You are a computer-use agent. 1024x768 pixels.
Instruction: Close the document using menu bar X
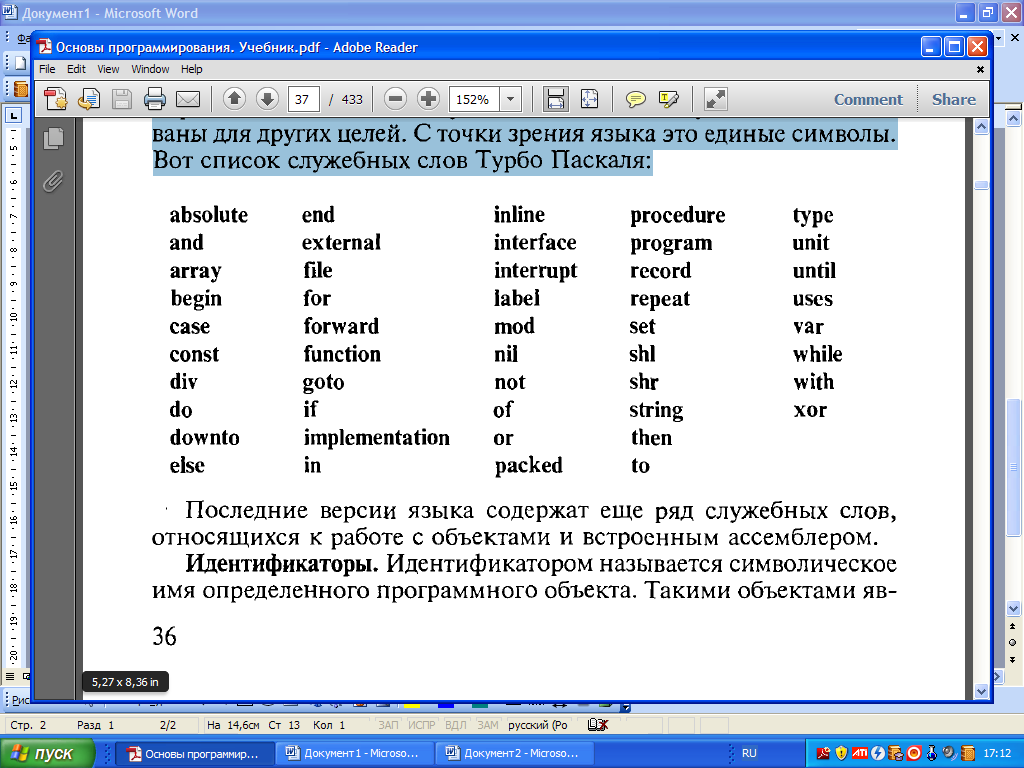pyautogui.click(x=980, y=69)
